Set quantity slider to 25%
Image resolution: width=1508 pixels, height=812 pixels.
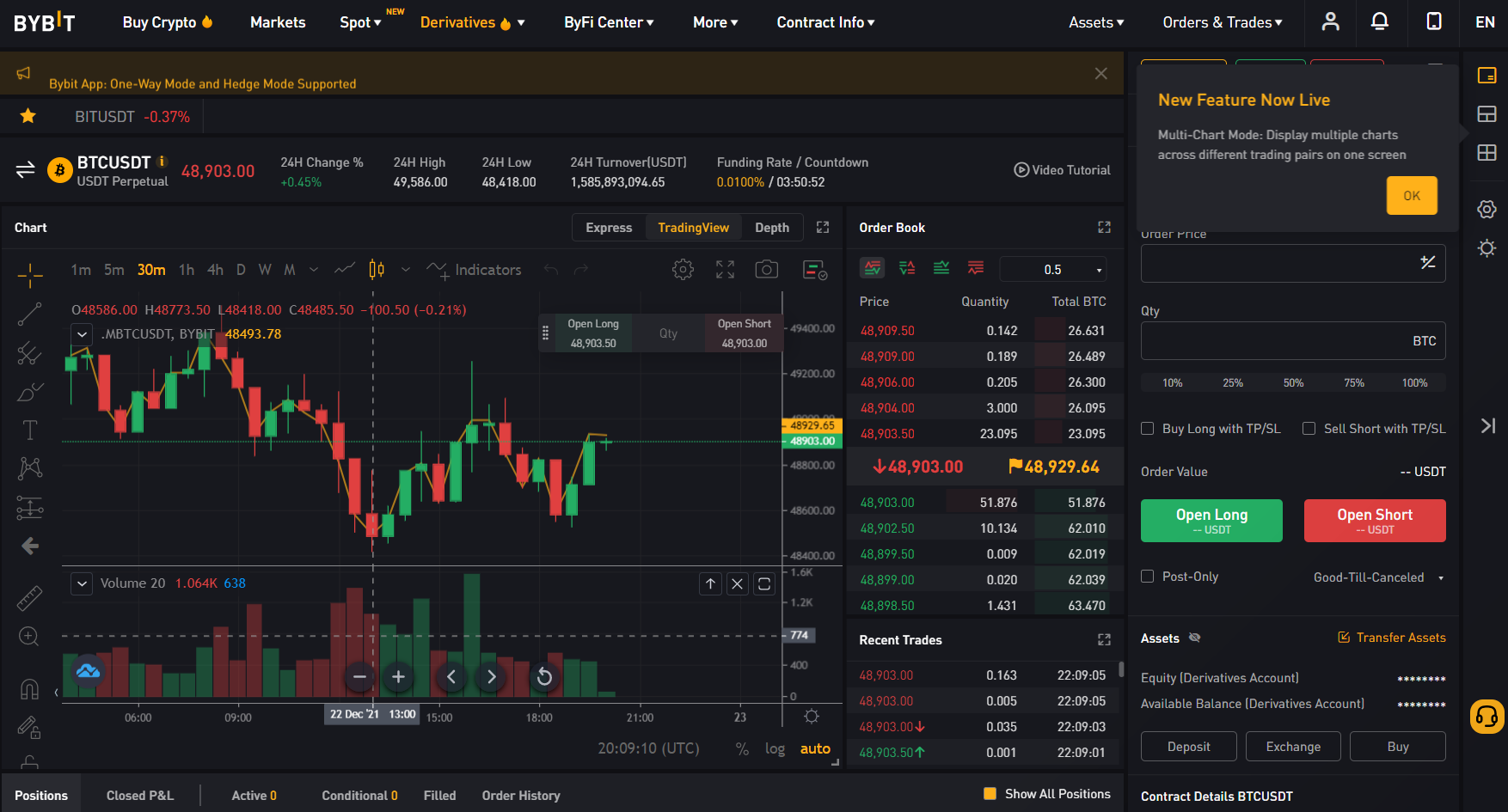[x=1233, y=382]
